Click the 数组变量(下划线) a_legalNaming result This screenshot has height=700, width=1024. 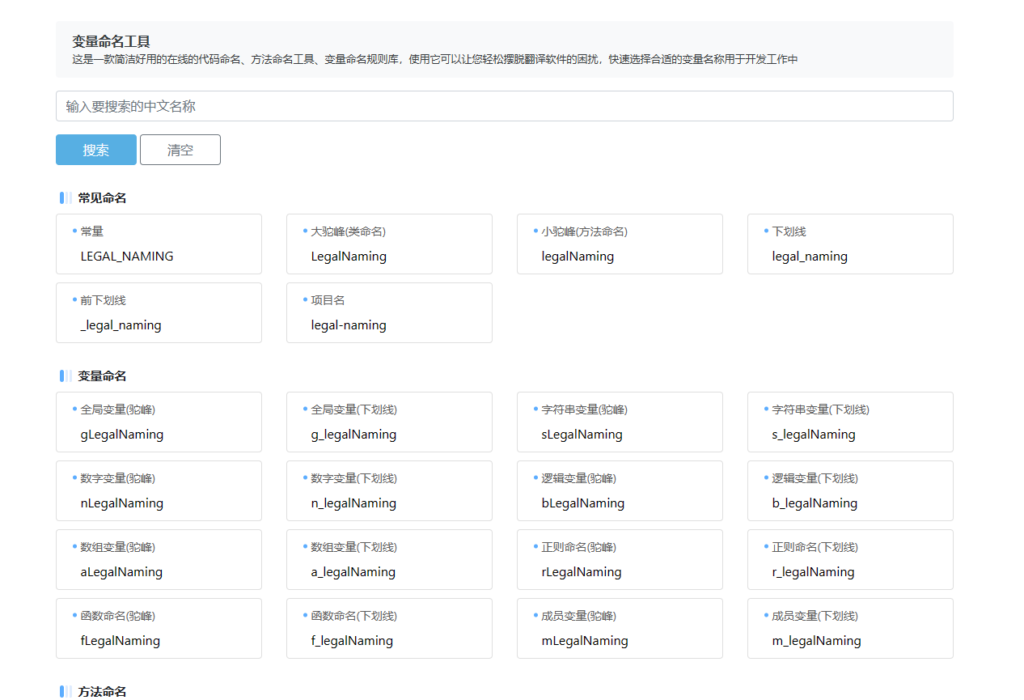[x=389, y=559]
